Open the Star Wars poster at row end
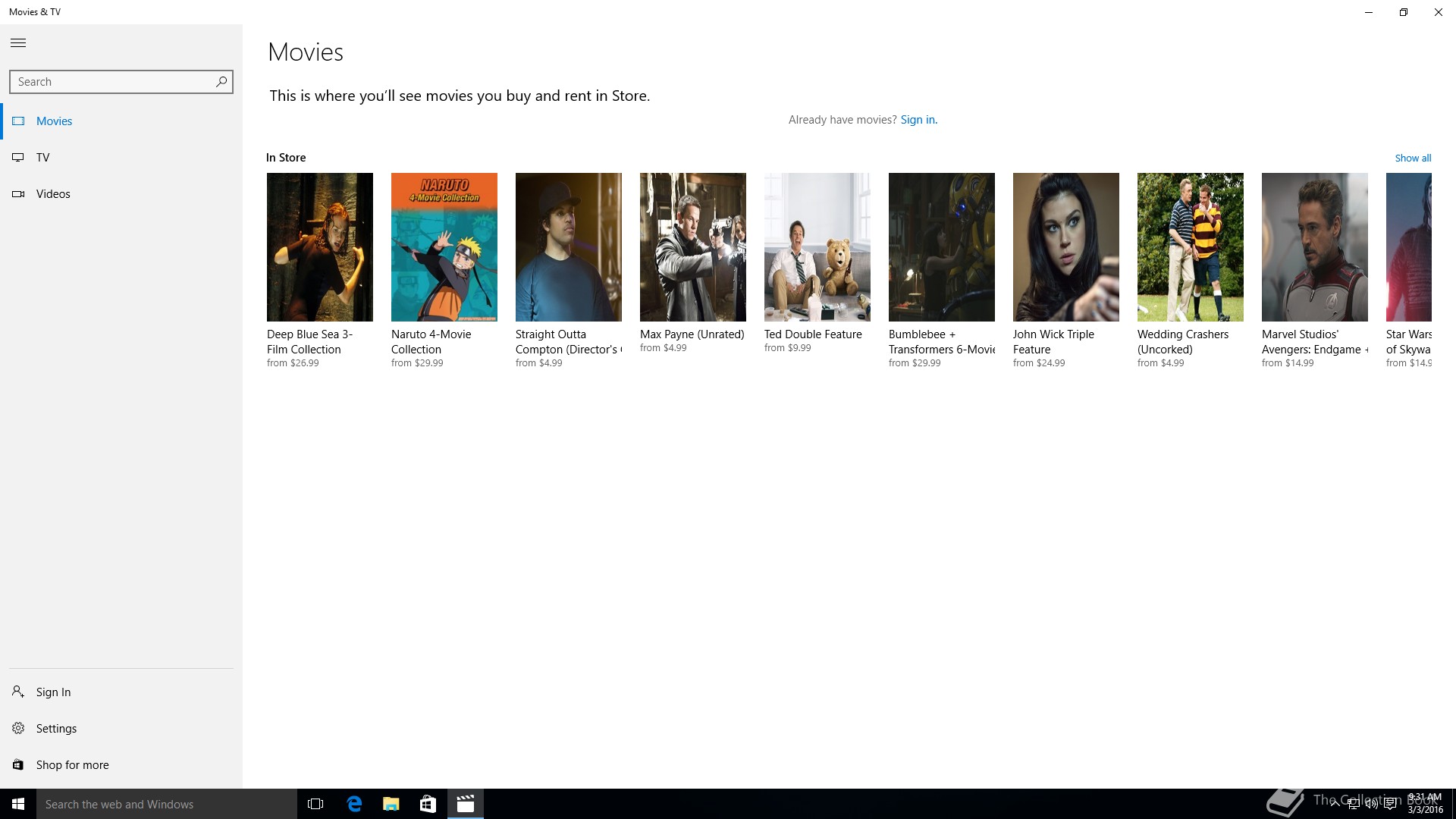This screenshot has width=1456, height=819. (x=1409, y=247)
